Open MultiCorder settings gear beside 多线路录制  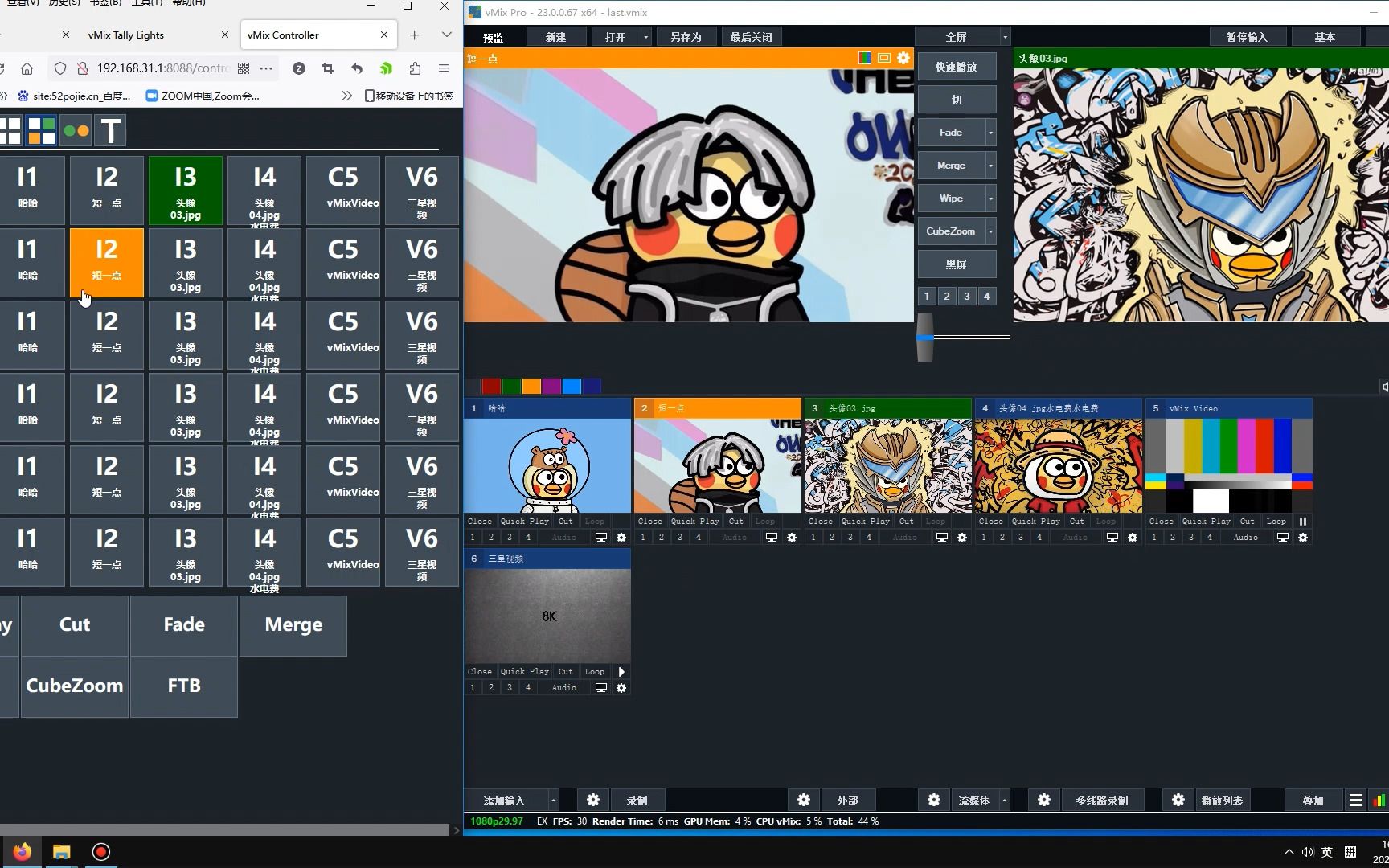[x=1044, y=800]
